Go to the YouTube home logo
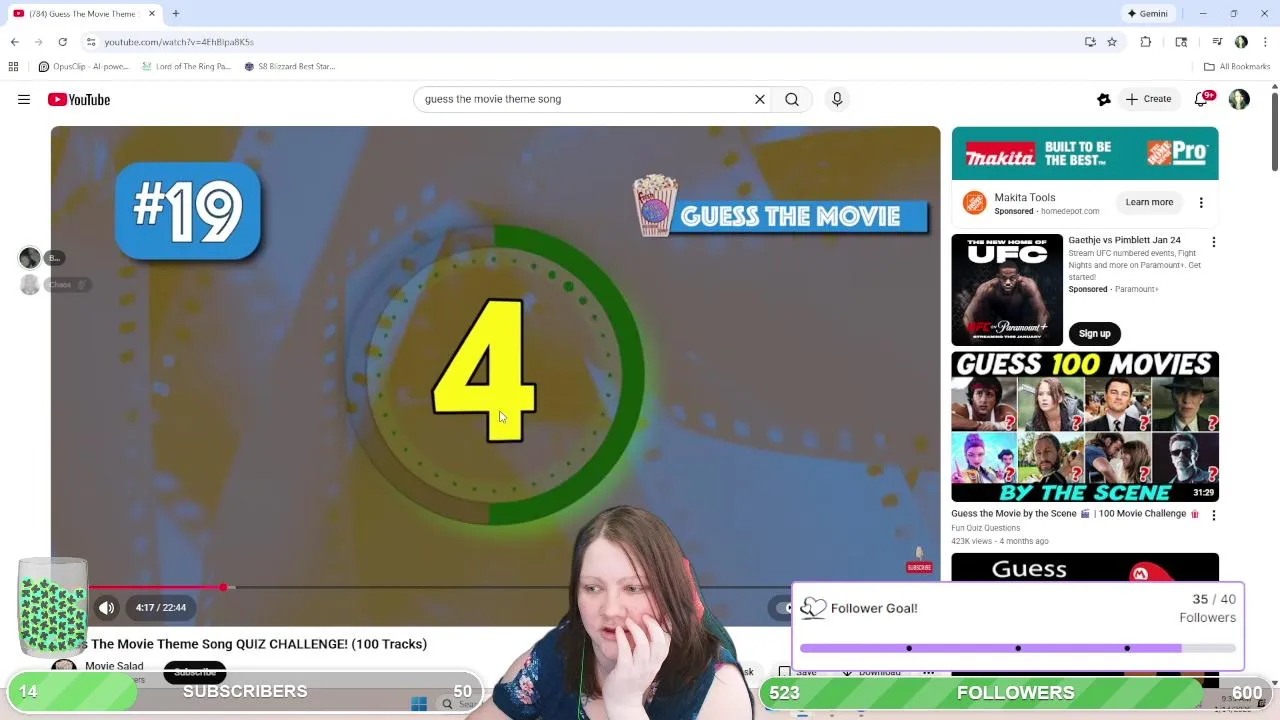Viewport: 1280px width, 720px height. coord(79,99)
